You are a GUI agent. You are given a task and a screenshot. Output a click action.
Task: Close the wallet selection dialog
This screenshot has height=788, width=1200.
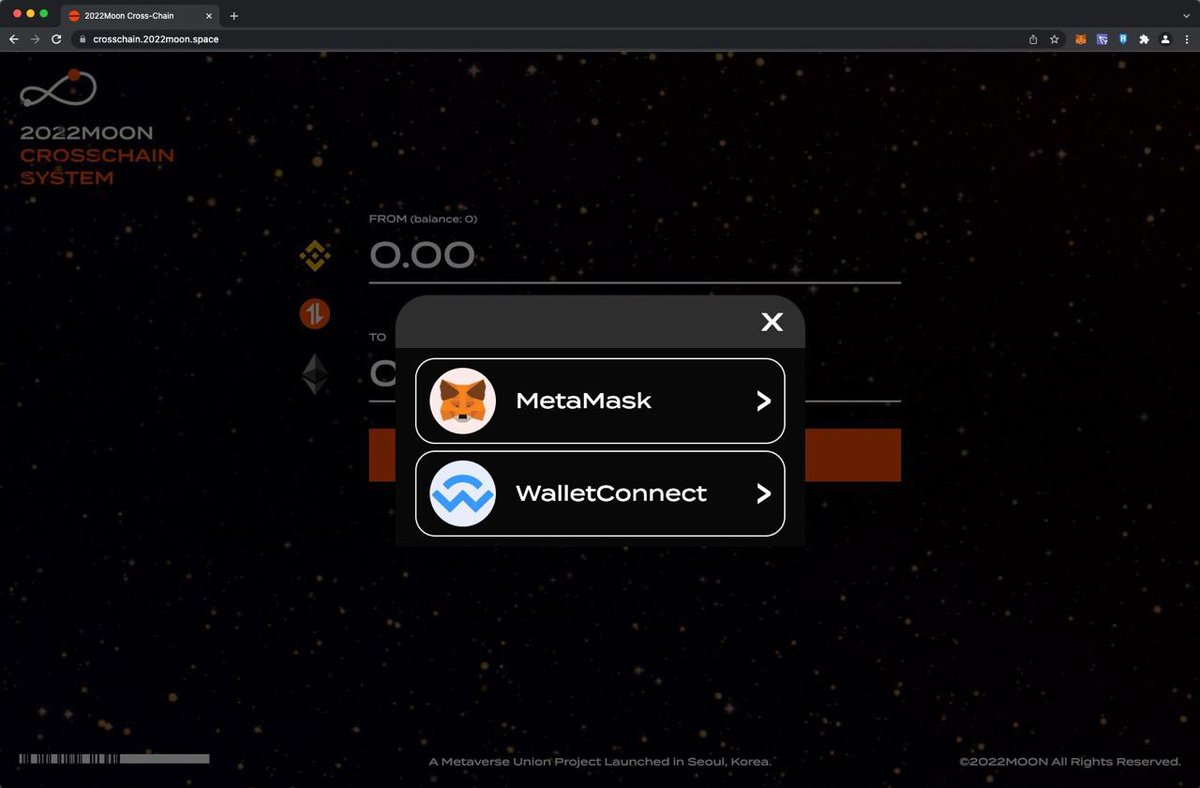[771, 322]
